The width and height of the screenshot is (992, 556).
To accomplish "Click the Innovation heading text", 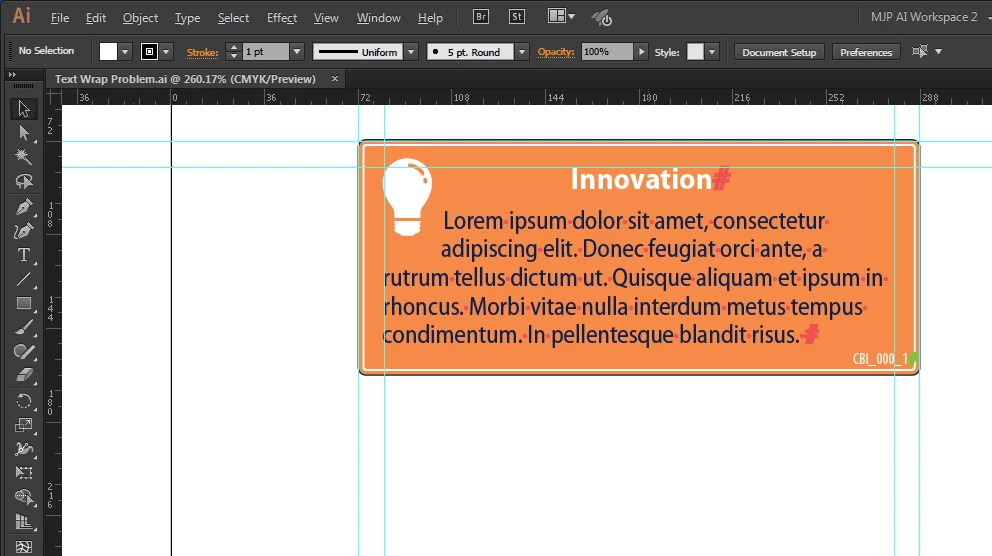I will [642, 180].
